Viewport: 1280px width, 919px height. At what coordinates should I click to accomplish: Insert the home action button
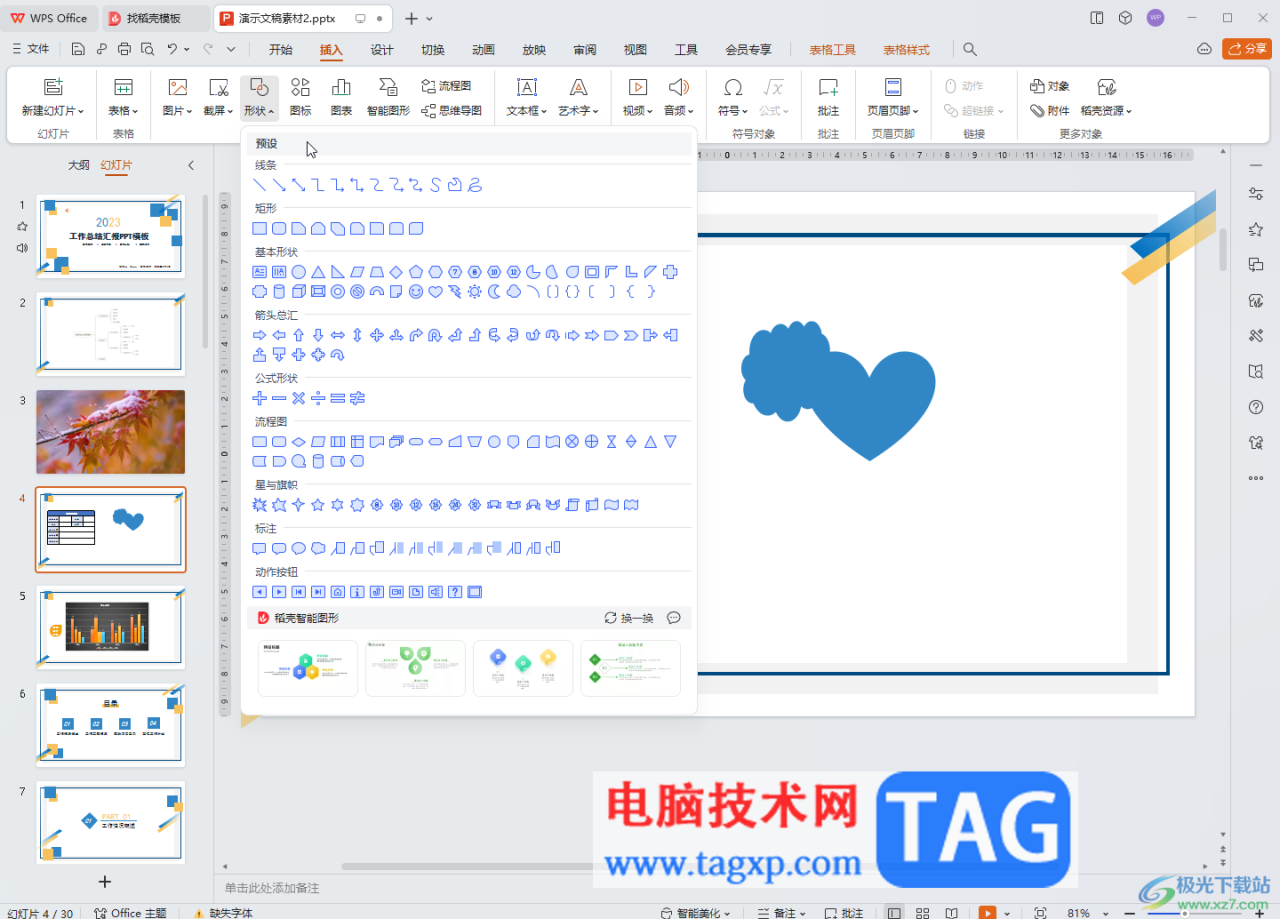tap(338, 592)
